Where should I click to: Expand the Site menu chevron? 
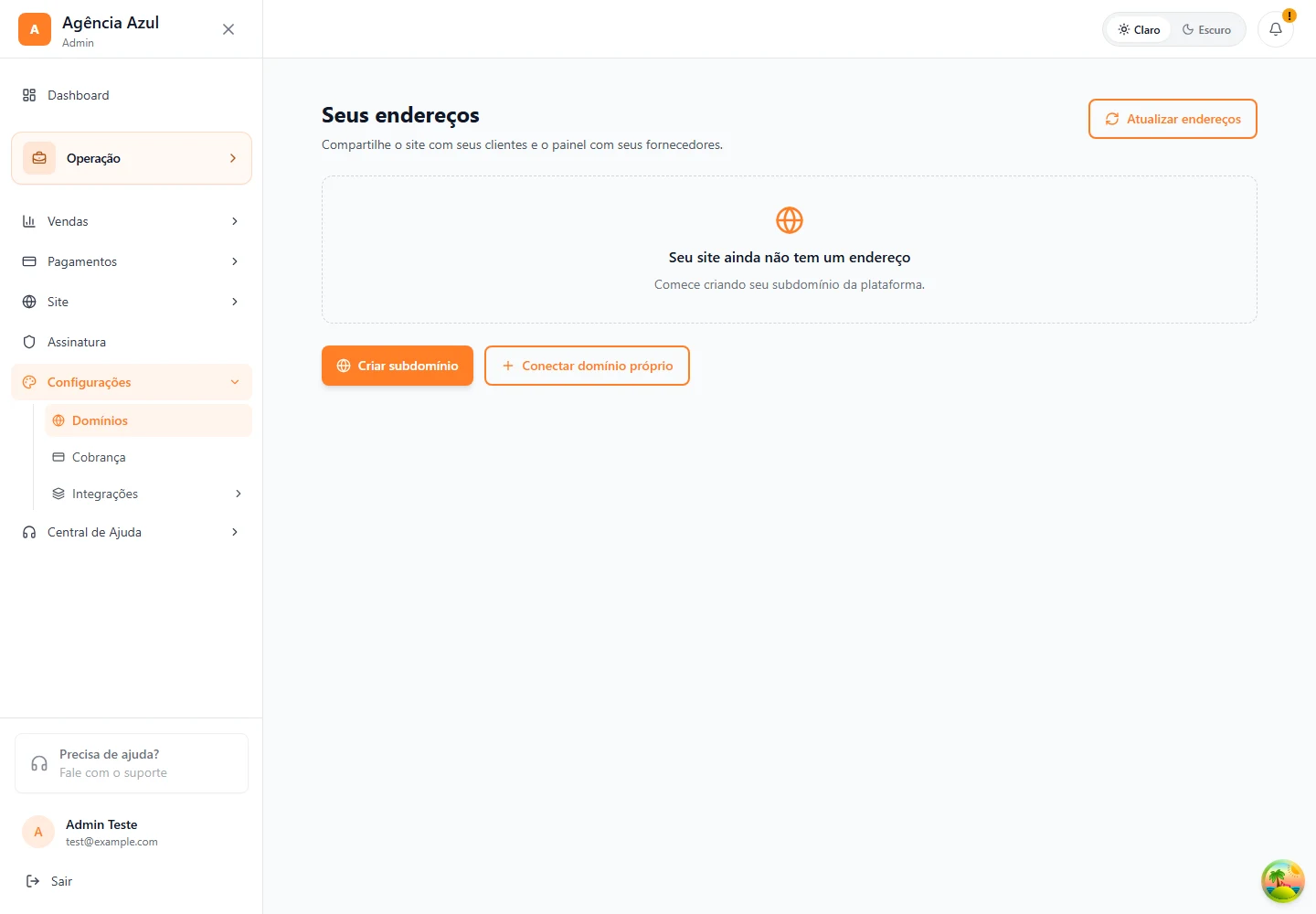coord(235,302)
